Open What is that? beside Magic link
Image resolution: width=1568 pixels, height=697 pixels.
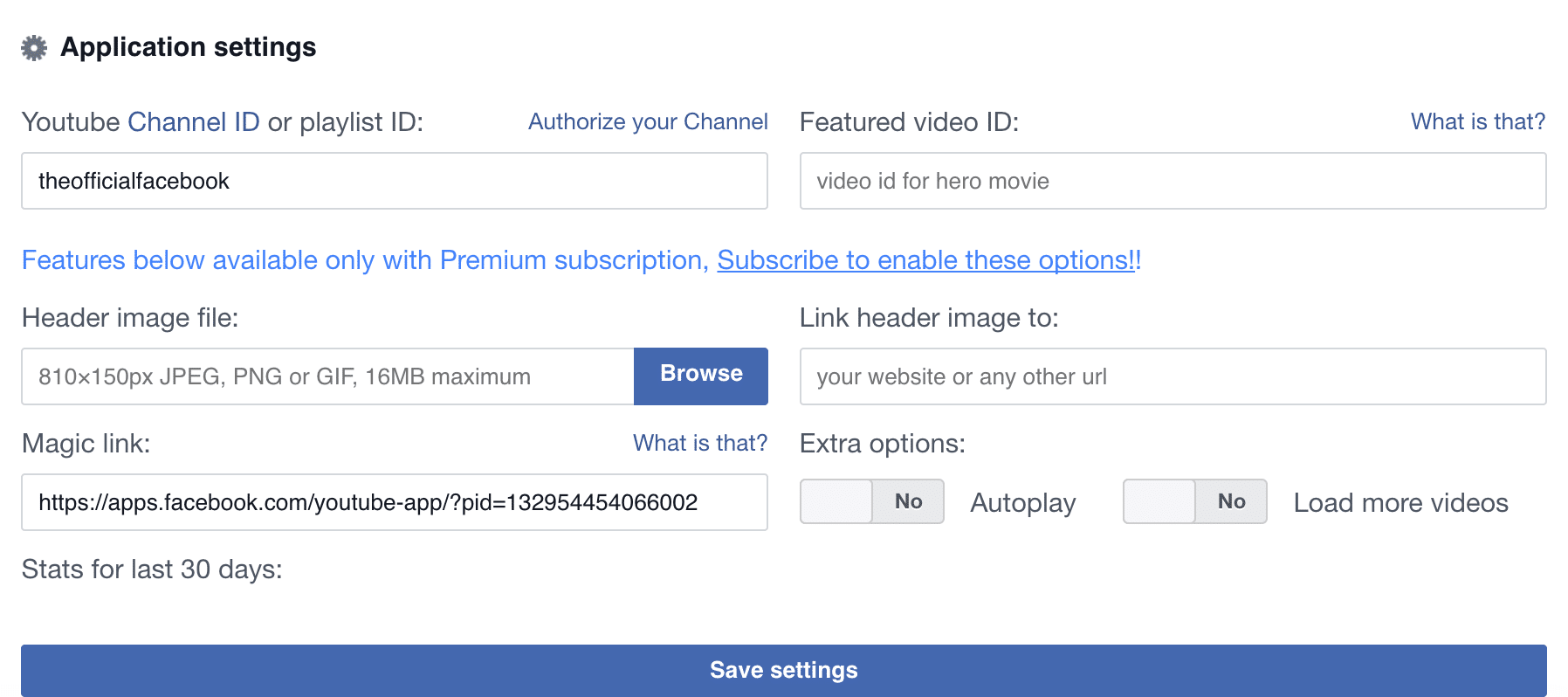click(x=700, y=444)
